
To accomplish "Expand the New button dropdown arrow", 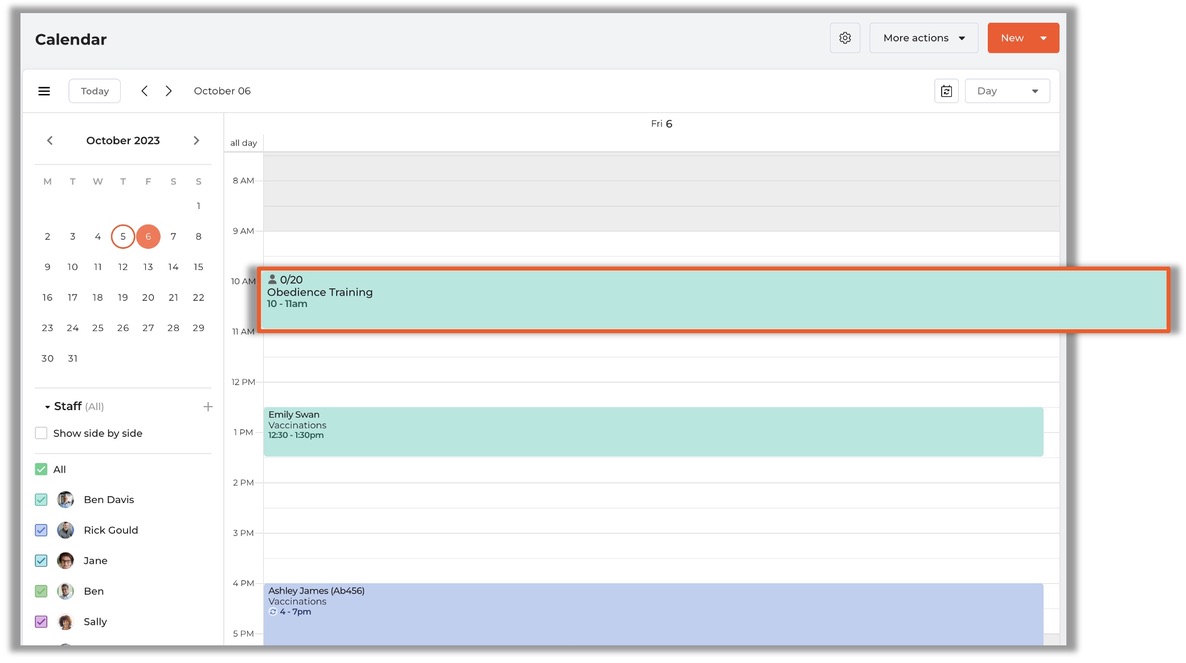I will click(x=1044, y=38).
